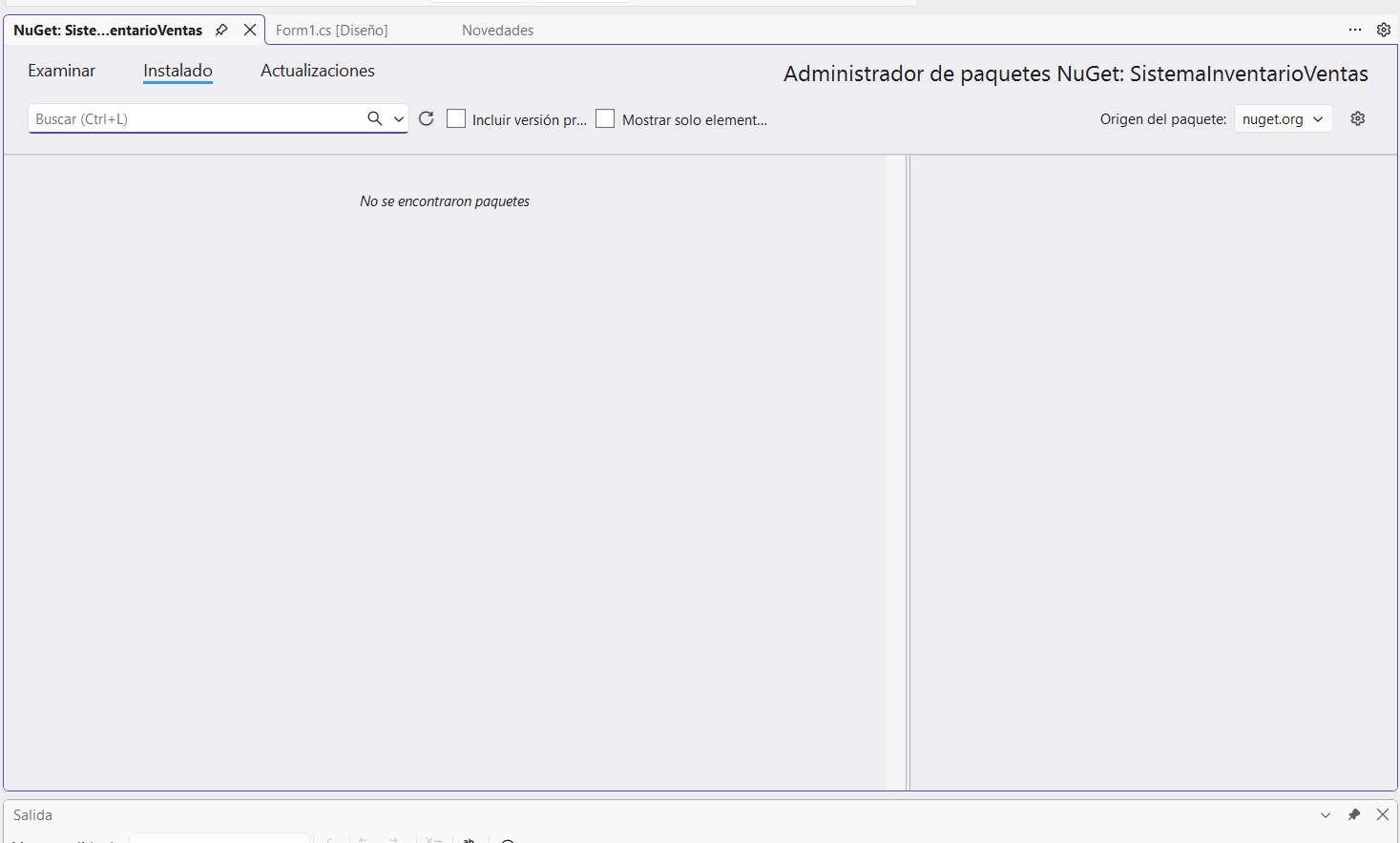Viewport: 1400px width, 843px height.
Task: Expand the search box history dropdown
Action: 399,118
